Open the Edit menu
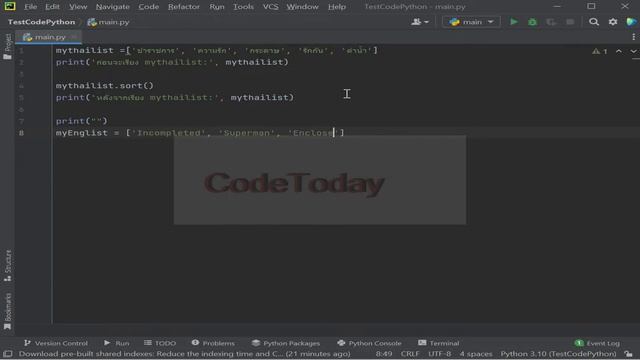Image resolution: width=640 pixels, height=360 pixels. 52,7
